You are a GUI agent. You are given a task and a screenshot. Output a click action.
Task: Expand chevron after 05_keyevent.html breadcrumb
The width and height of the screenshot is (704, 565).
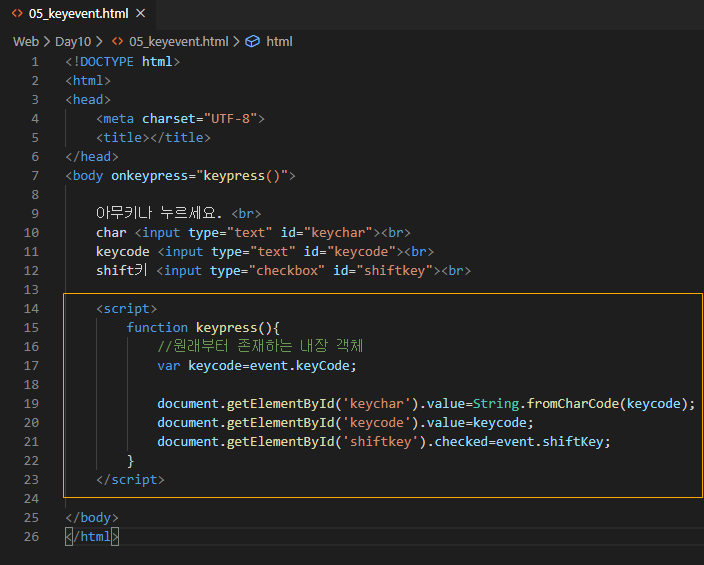pyautogui.click(x=236, y=42)
